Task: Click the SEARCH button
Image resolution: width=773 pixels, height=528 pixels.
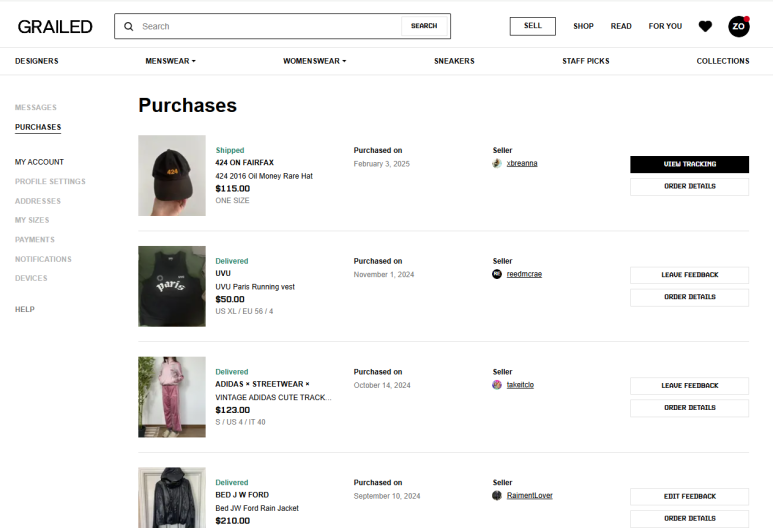Action: (x=424, y=26)
